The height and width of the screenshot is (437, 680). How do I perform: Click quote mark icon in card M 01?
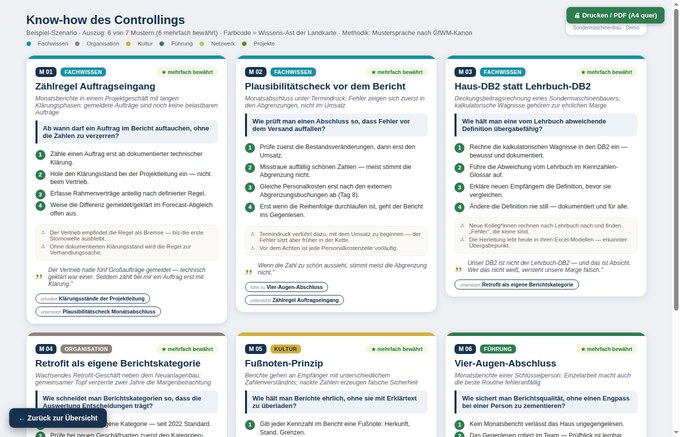[x=39, y=277]
